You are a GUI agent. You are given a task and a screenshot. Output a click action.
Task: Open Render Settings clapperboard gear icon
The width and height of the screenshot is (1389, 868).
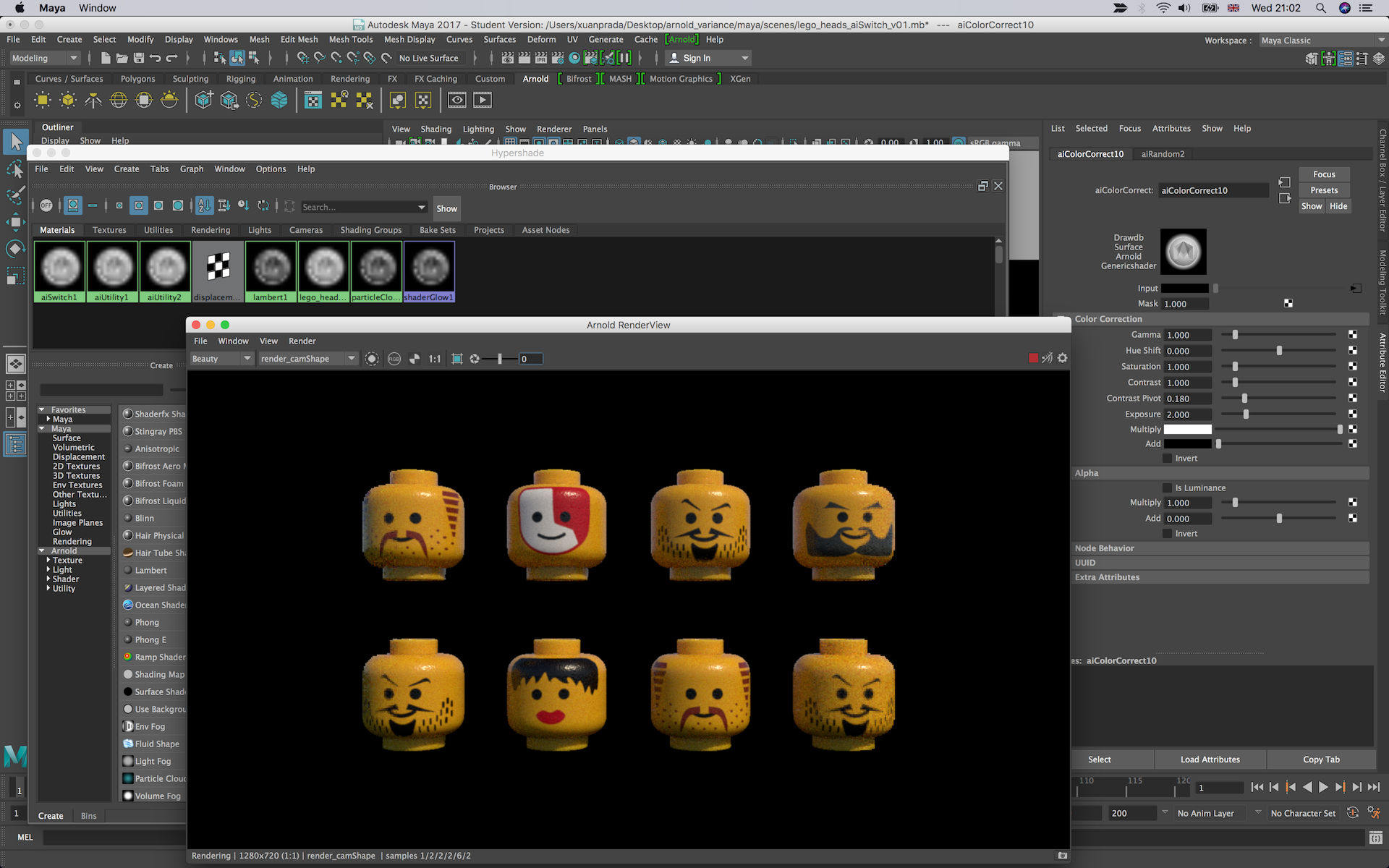[558, 58]
